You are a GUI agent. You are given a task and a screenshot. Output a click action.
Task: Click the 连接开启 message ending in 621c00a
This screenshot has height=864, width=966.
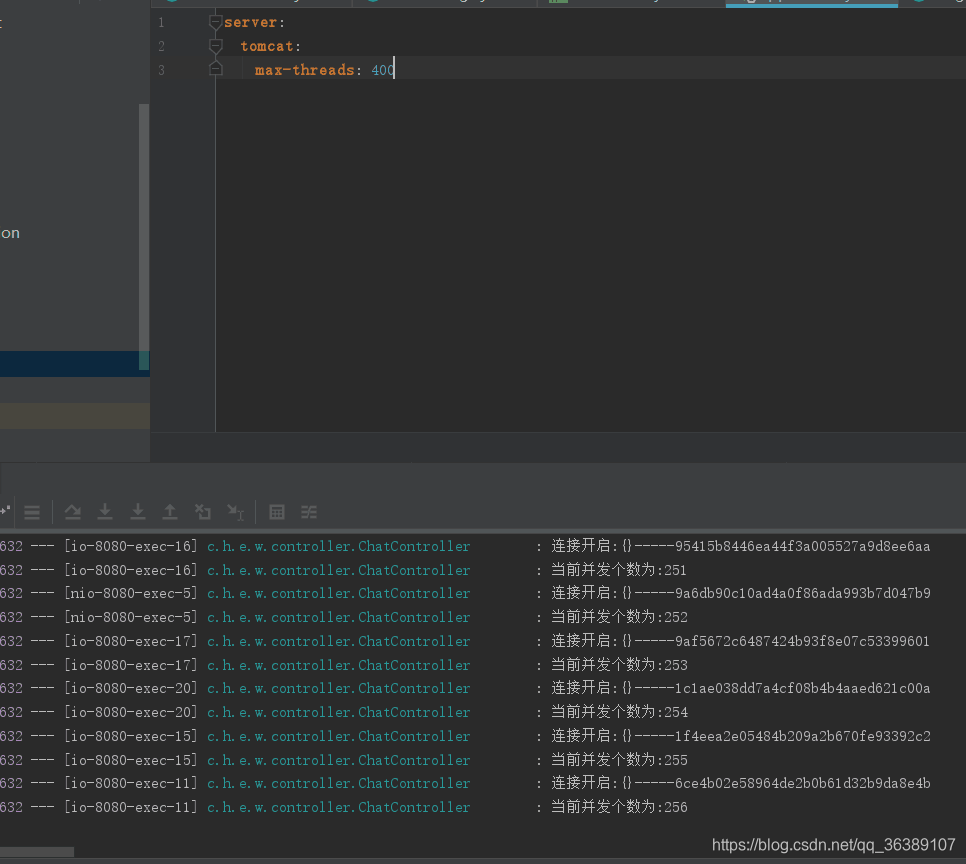(741, 688)
